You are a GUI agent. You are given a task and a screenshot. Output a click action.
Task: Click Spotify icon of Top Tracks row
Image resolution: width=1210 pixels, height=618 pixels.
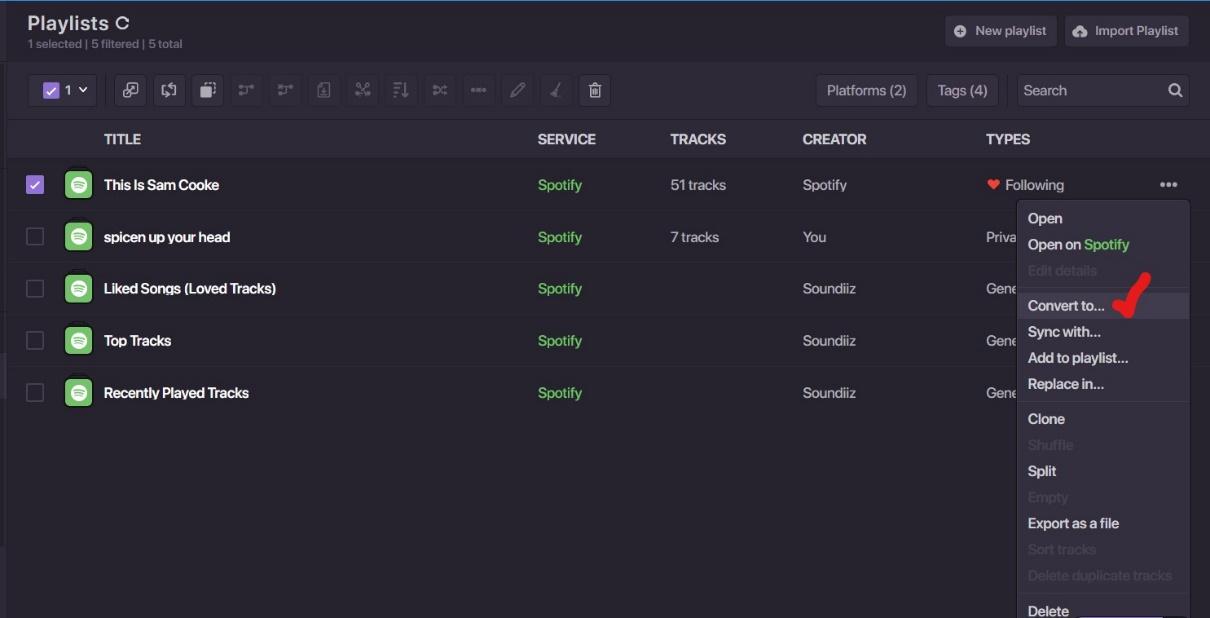78,341
